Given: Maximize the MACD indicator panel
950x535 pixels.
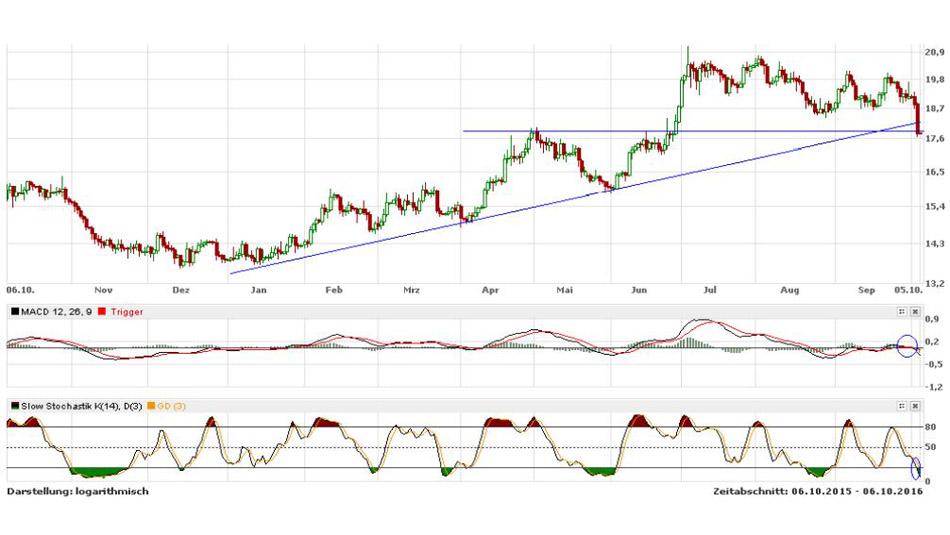Looking at the screenshot, I should [901, 312].
